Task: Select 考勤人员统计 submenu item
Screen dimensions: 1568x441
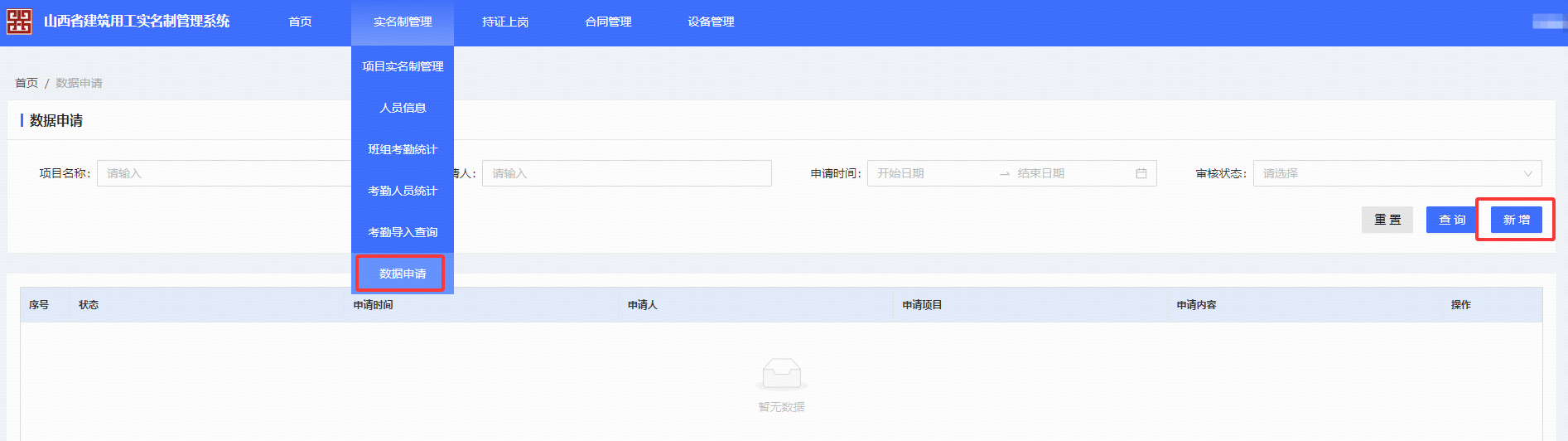Action: point(403,191)
